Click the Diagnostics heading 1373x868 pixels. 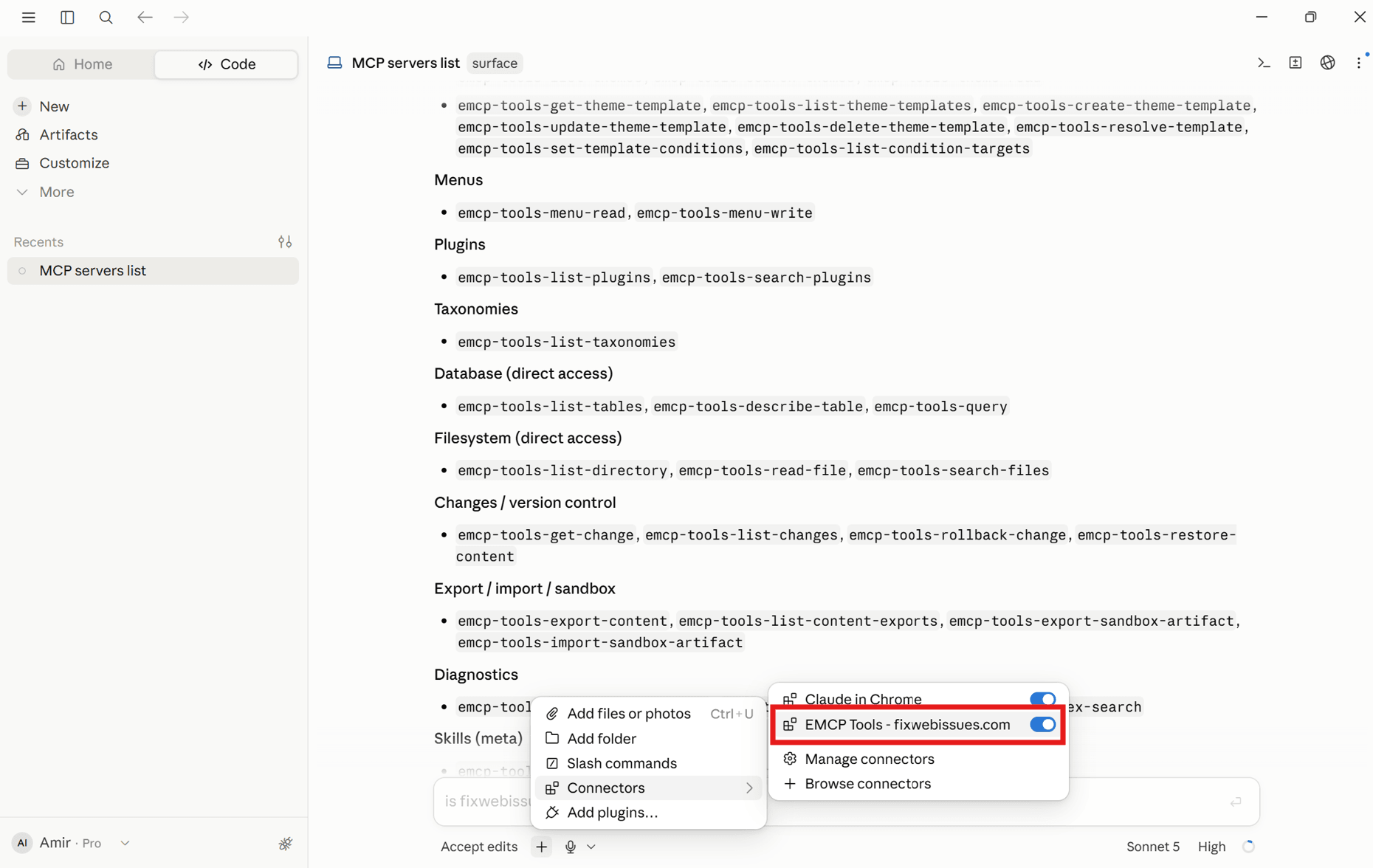(476, 675)
